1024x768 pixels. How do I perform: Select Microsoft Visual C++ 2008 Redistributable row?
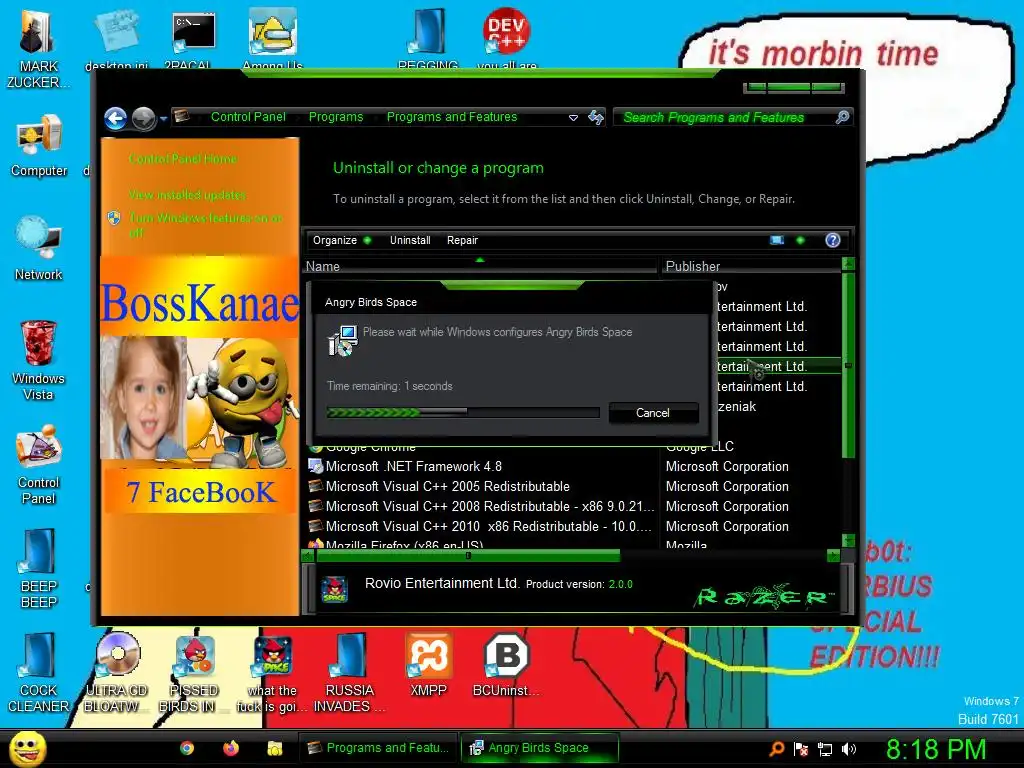pos(480,506)
